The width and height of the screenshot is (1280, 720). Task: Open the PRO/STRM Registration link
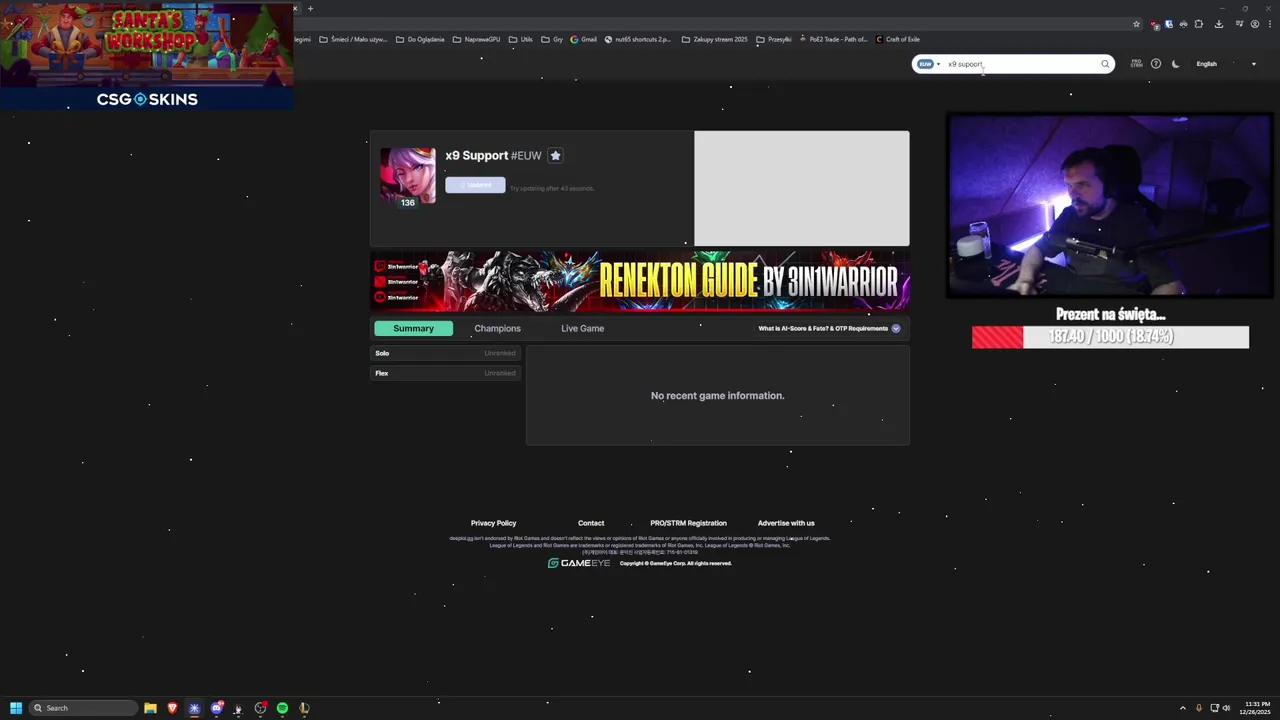pos(688,523)
